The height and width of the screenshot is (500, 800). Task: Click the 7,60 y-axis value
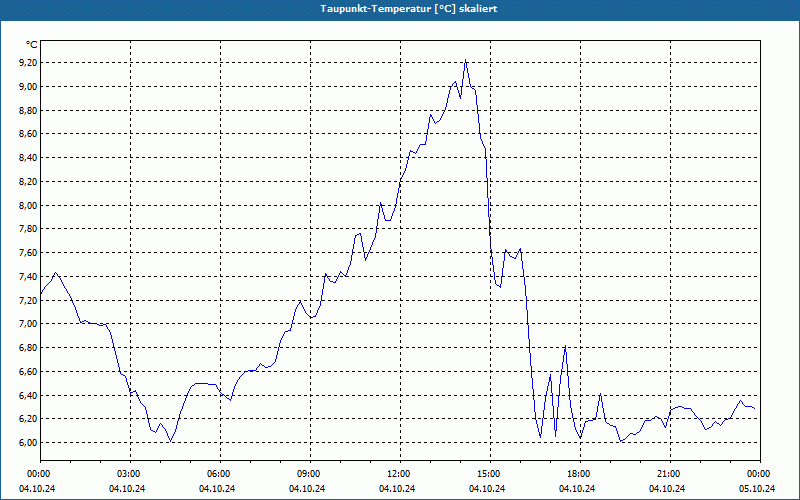[28, 253]
